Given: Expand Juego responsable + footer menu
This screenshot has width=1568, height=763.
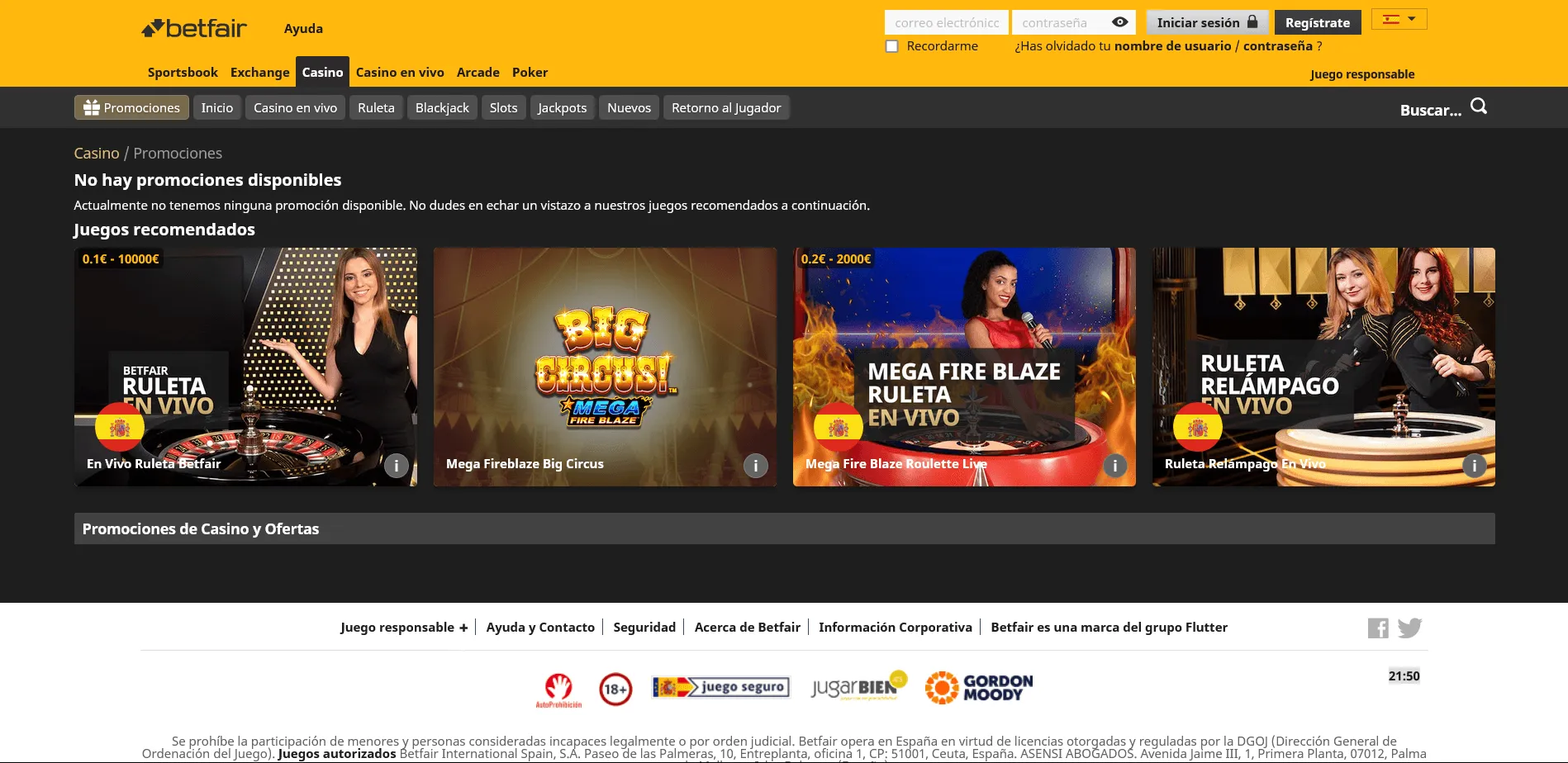Looking at the screenshot, I should [x=404, y=628].
